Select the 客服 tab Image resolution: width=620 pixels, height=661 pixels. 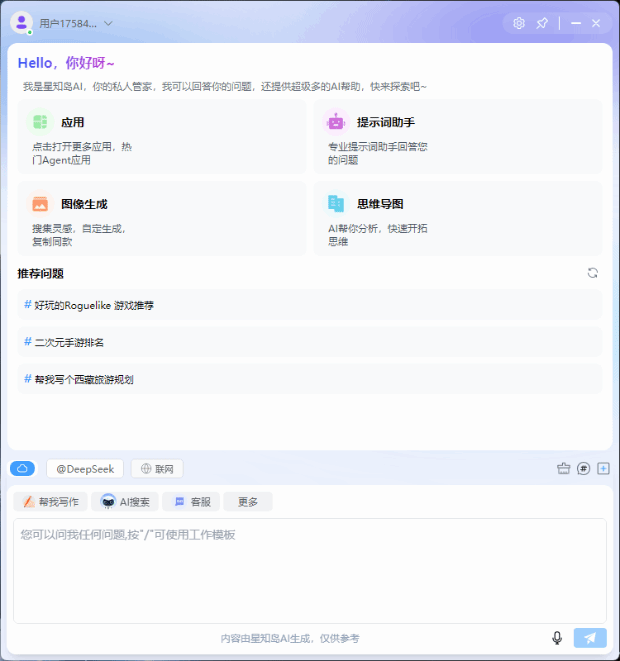[x=192, y=502]
